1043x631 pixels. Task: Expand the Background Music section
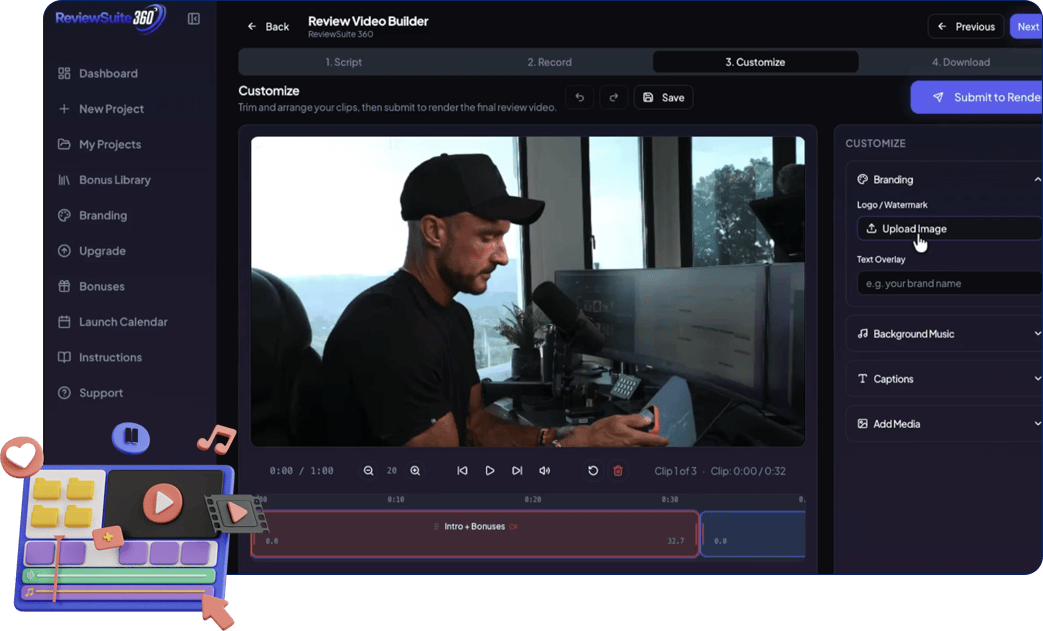946,334
